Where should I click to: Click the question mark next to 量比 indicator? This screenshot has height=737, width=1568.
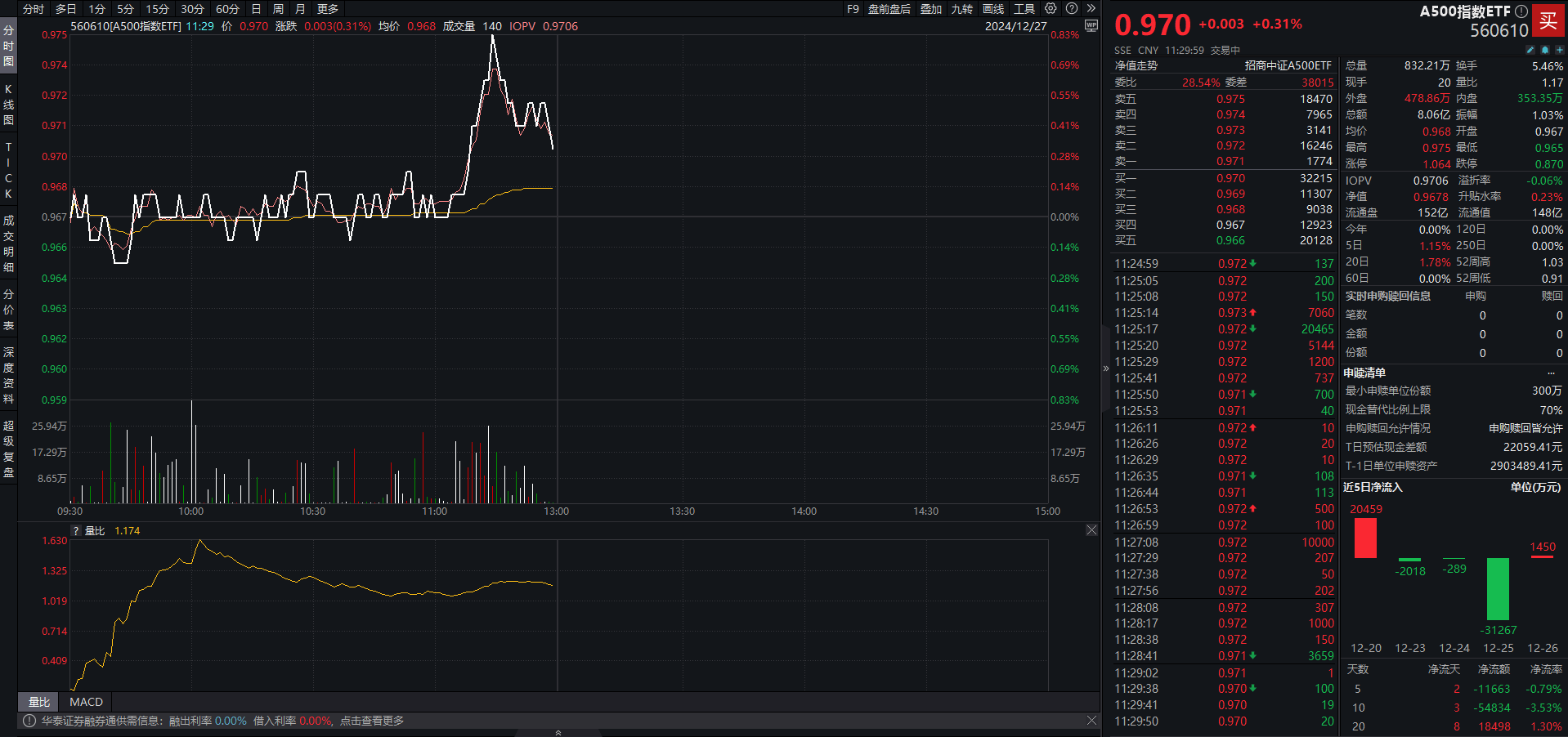point(76,531)
